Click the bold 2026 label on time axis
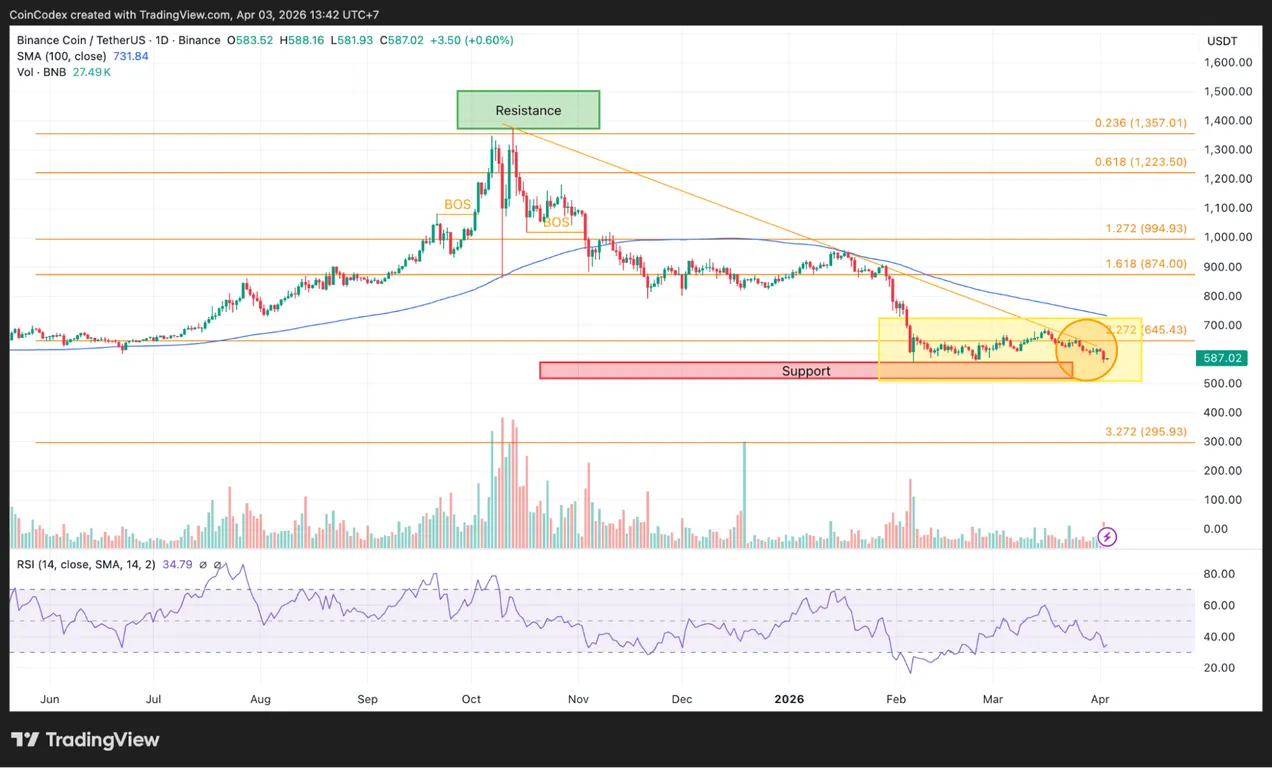 point(789,699)
